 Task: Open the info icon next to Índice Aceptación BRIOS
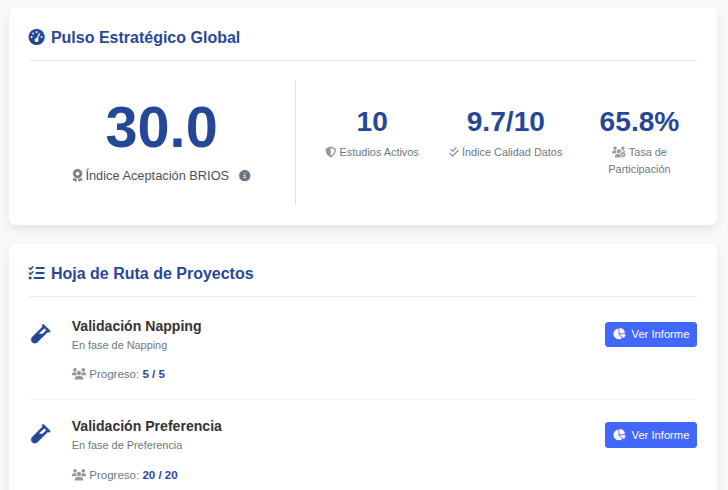[245, 176]
